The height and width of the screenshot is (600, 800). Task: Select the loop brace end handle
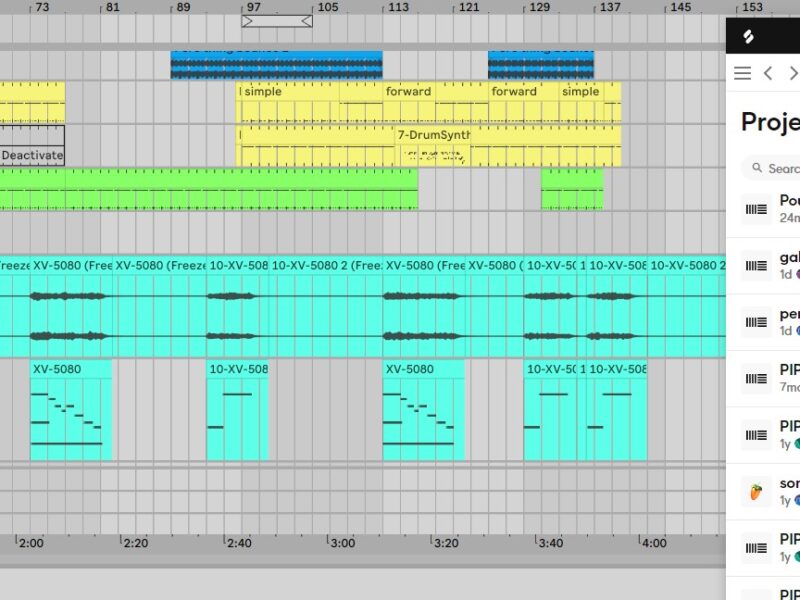307,21
